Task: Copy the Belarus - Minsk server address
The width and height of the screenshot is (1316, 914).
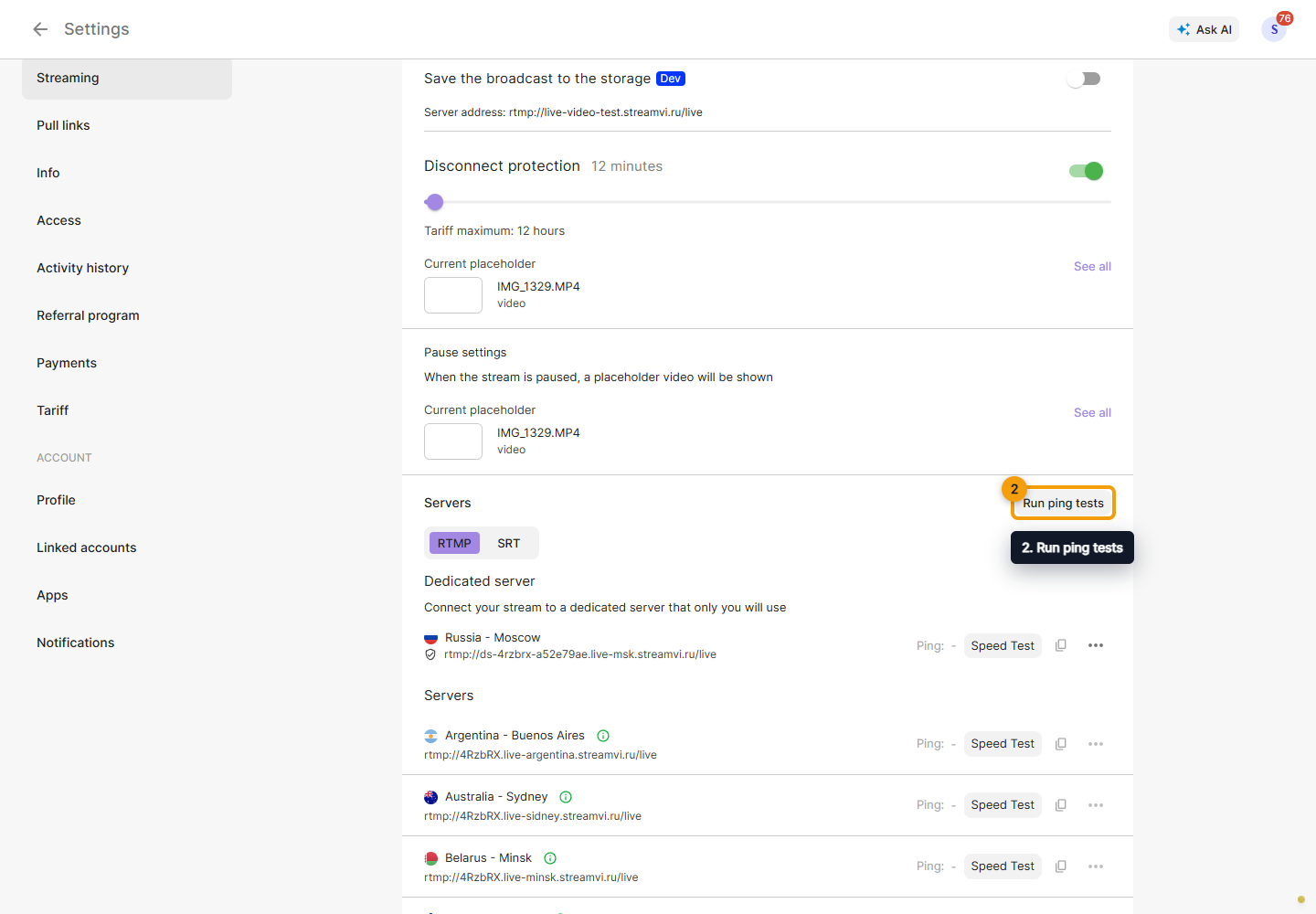Action: tap(1061, 866)
